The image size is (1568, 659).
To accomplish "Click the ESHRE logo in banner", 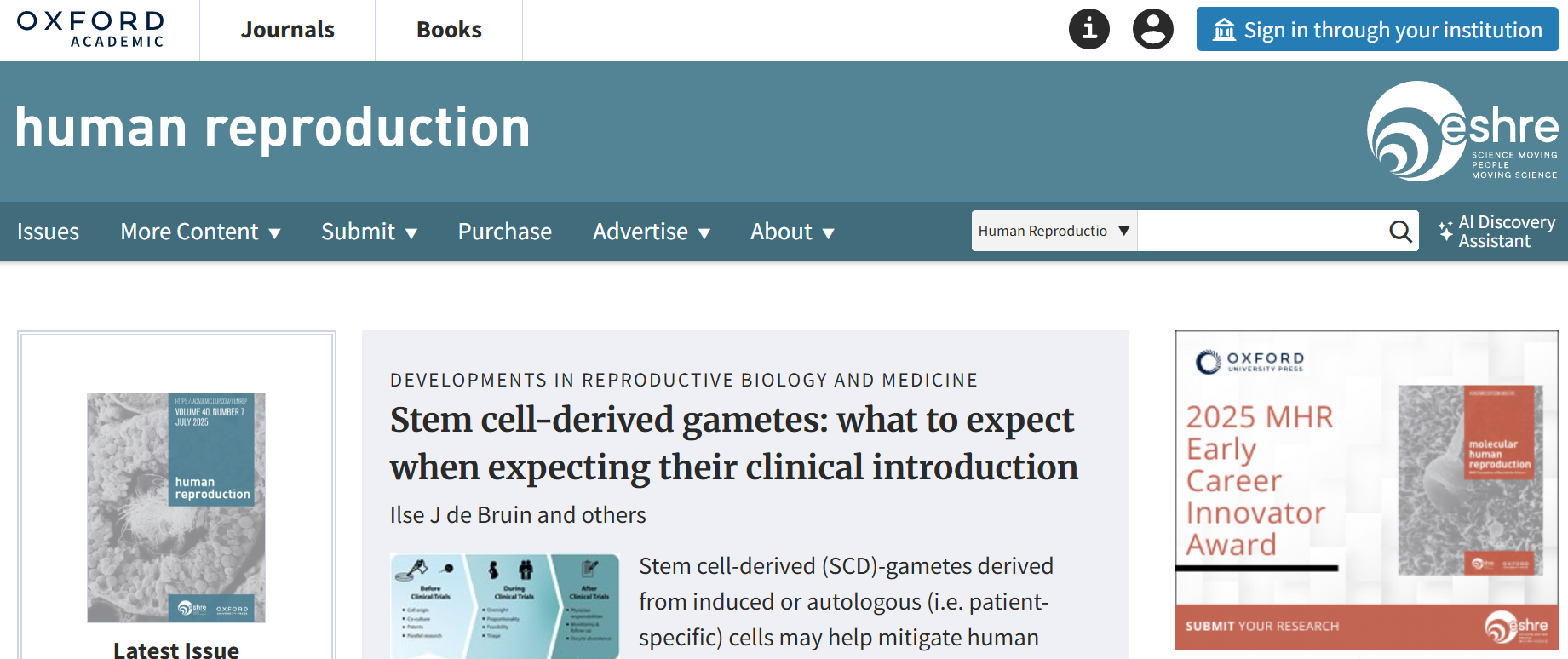I will (1462, 131).
